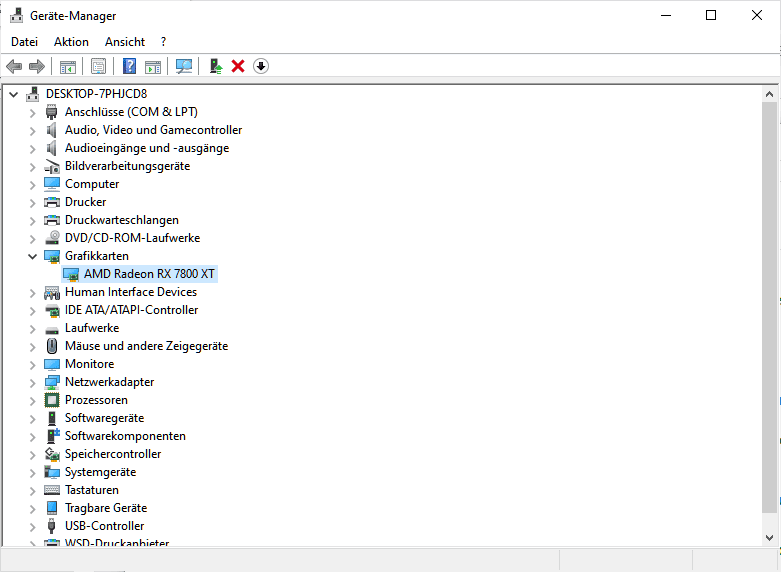The width and height of the screenshot is (781, 572).
Task: Click the scrollbar up arrow
Action: coord(769,94)
